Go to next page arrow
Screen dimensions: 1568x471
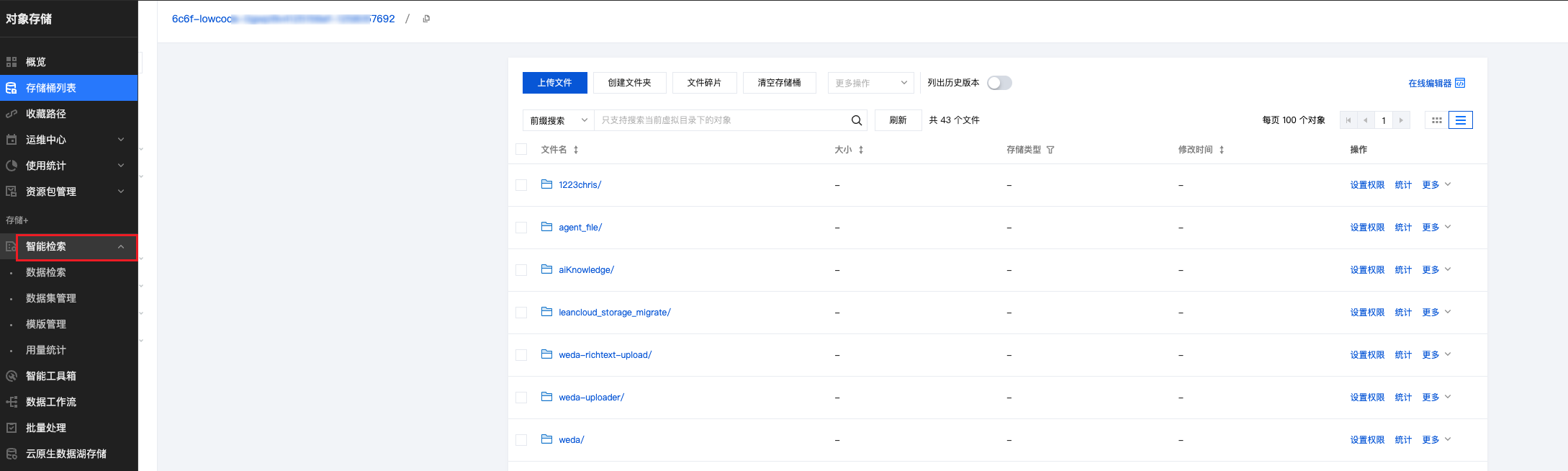pyautogui.click(x=1401, y=120)
